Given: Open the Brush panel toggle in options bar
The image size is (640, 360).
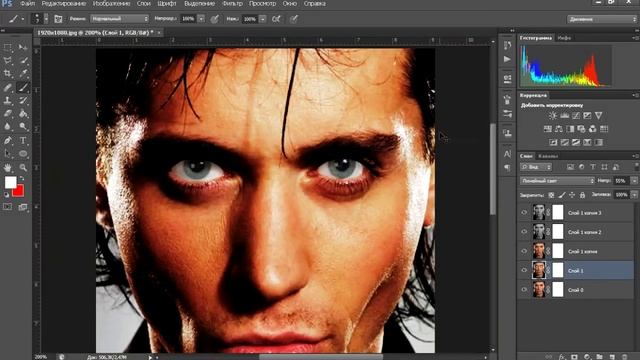Looking at the screenshot, I should 58,19.
